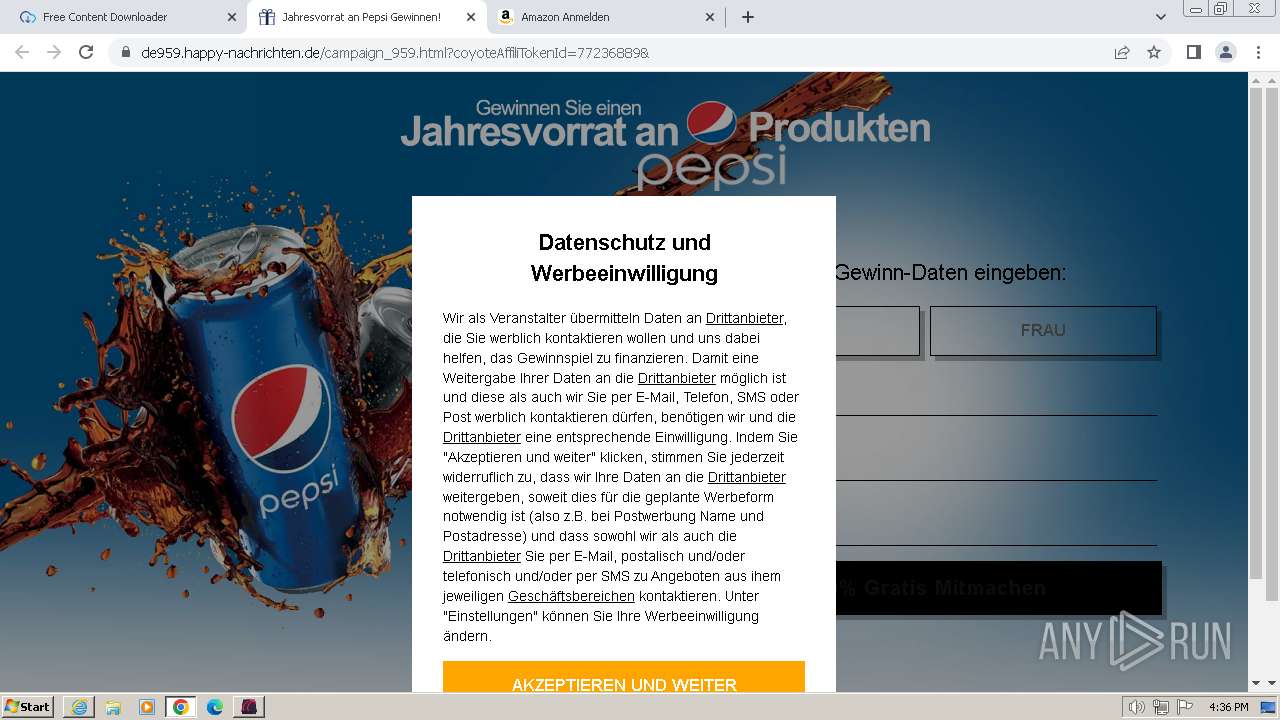Click the browser forward arrow

[x=54, y=52]
